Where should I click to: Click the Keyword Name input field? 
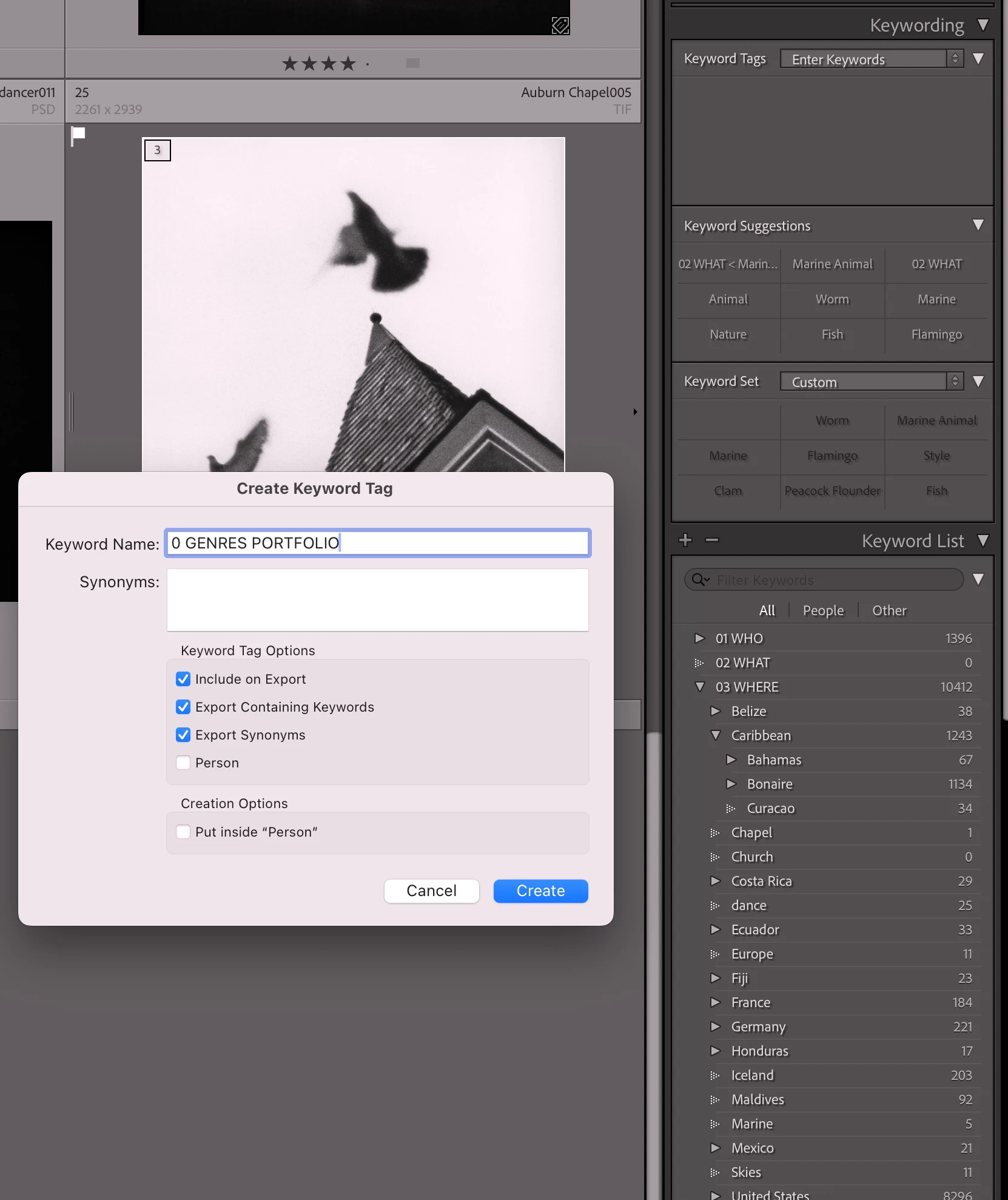[378, 543]
